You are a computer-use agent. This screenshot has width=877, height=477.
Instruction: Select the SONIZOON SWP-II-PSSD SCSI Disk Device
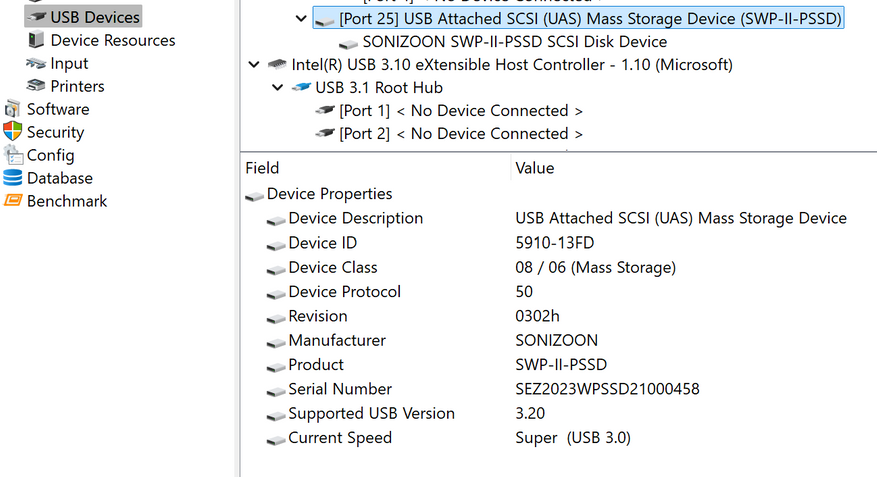[514, 42]
